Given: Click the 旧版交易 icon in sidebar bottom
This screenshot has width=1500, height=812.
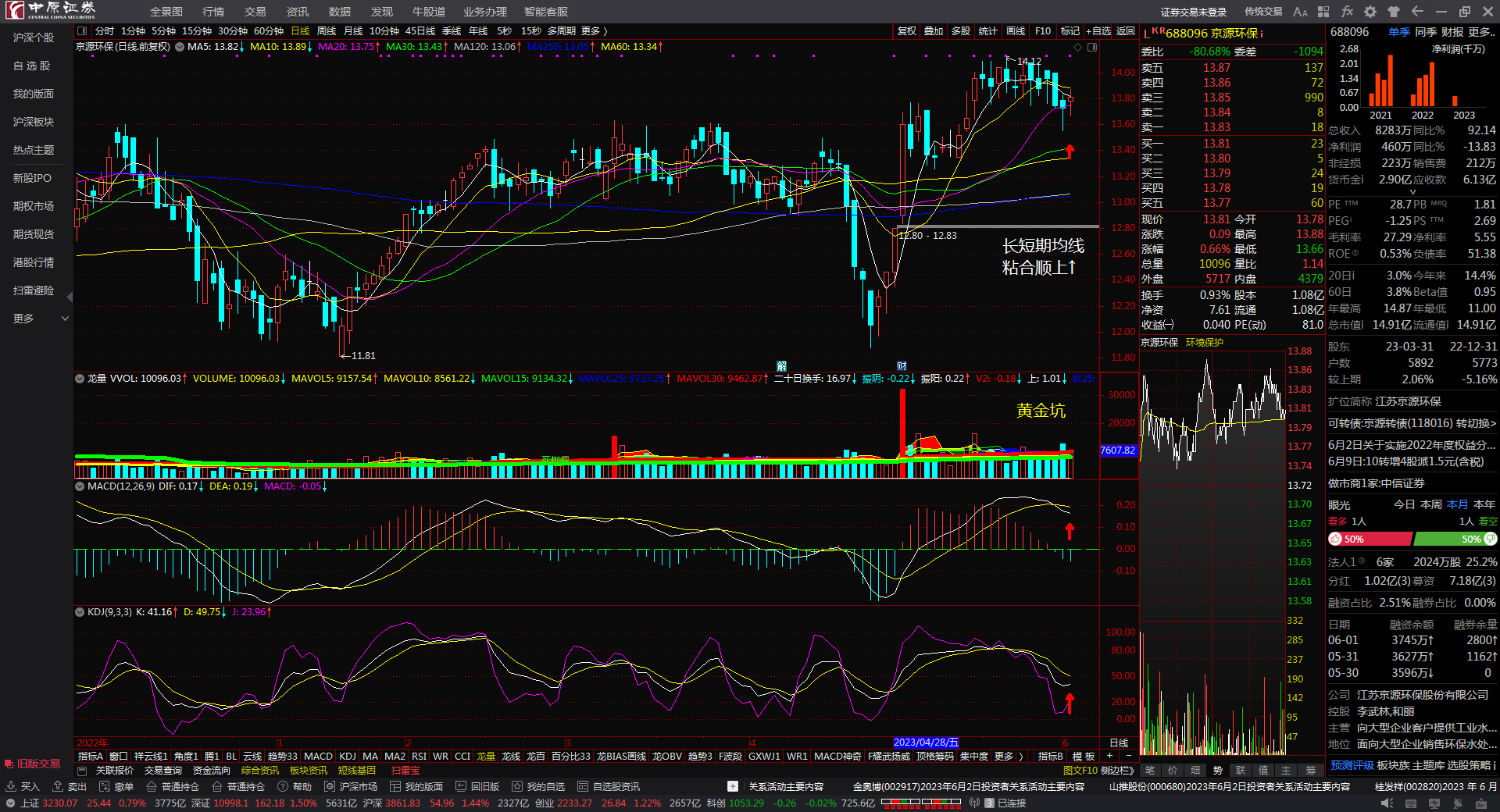Looking at the screenshot, I should [x=32, y=764].
